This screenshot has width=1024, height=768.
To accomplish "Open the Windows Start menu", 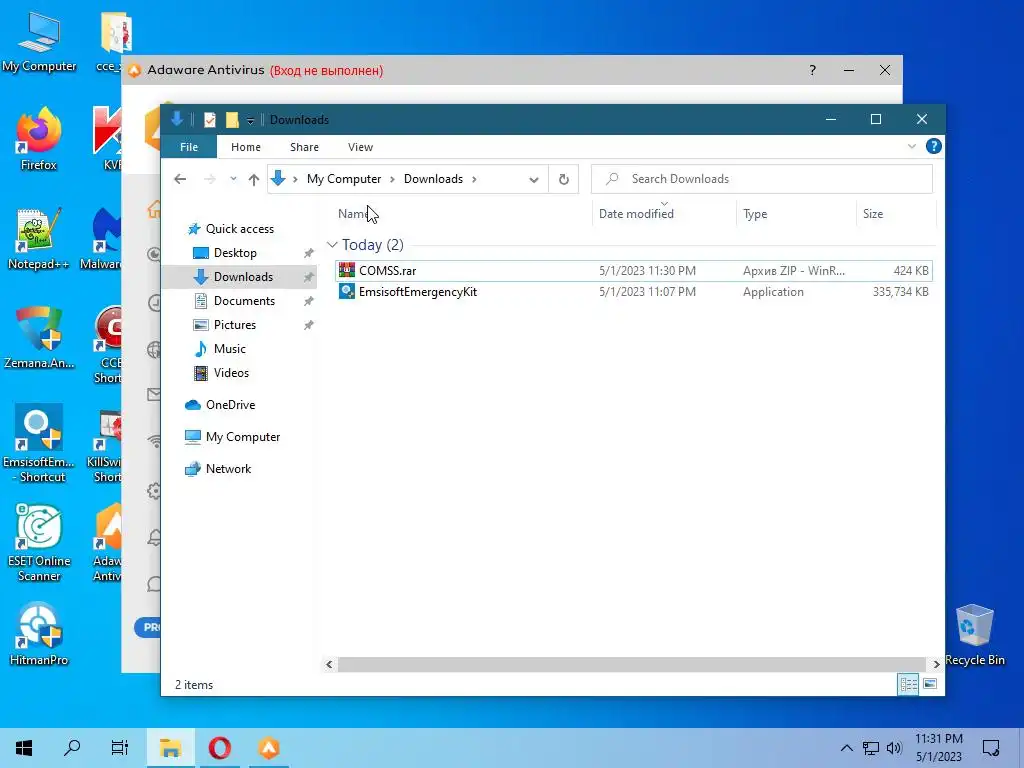I will (x=24, y=748).
